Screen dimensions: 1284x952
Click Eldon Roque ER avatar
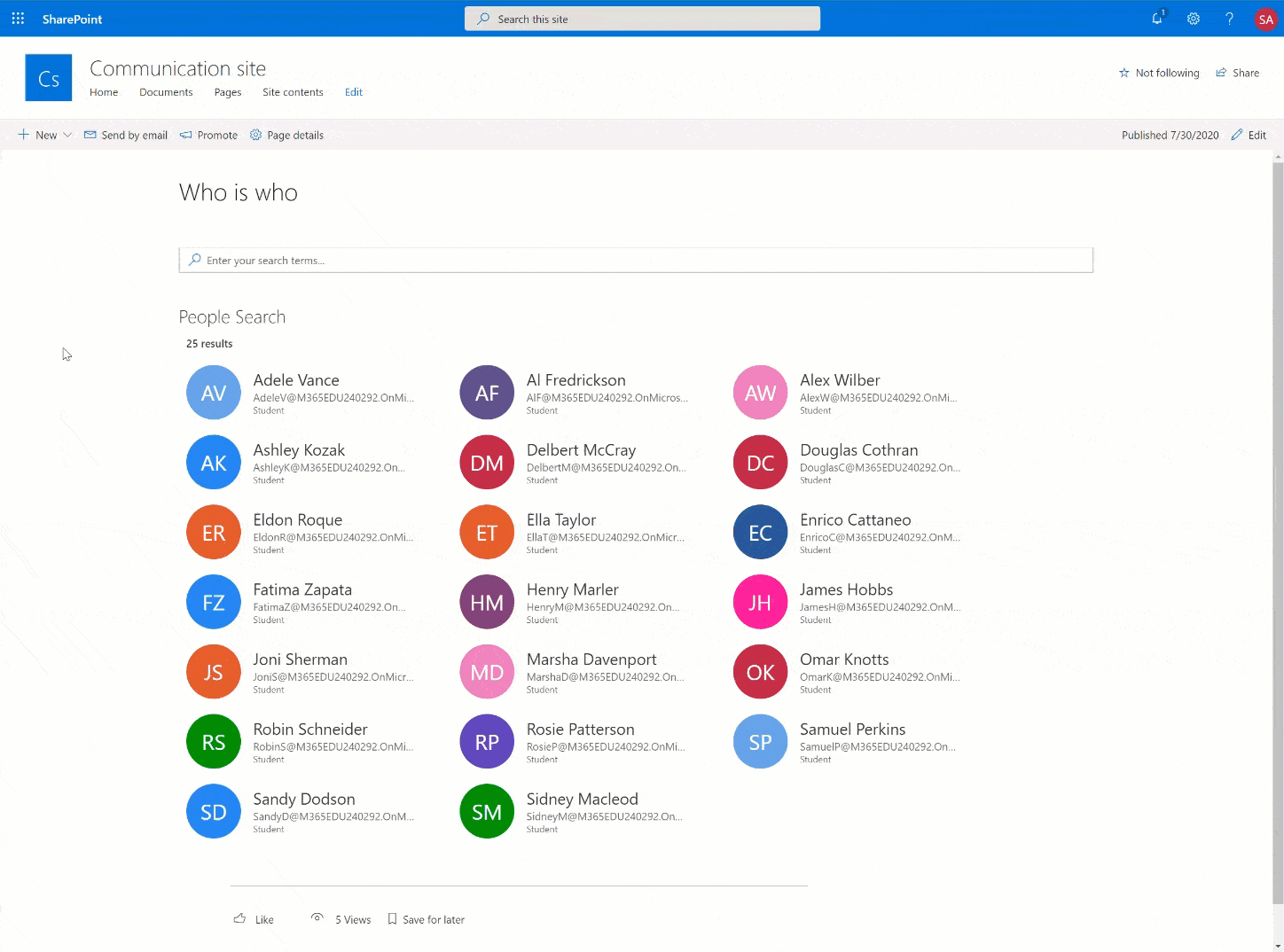coord(214,532)
